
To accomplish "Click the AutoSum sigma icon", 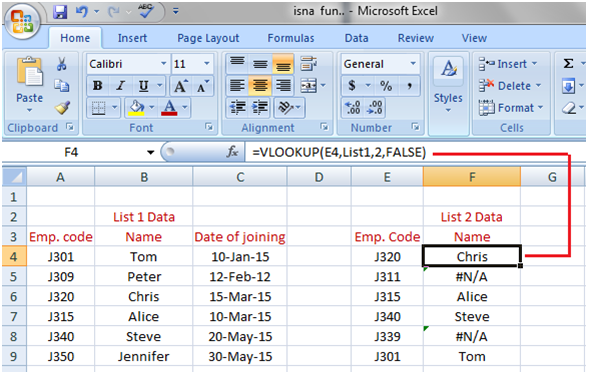I will click(568, 63).
